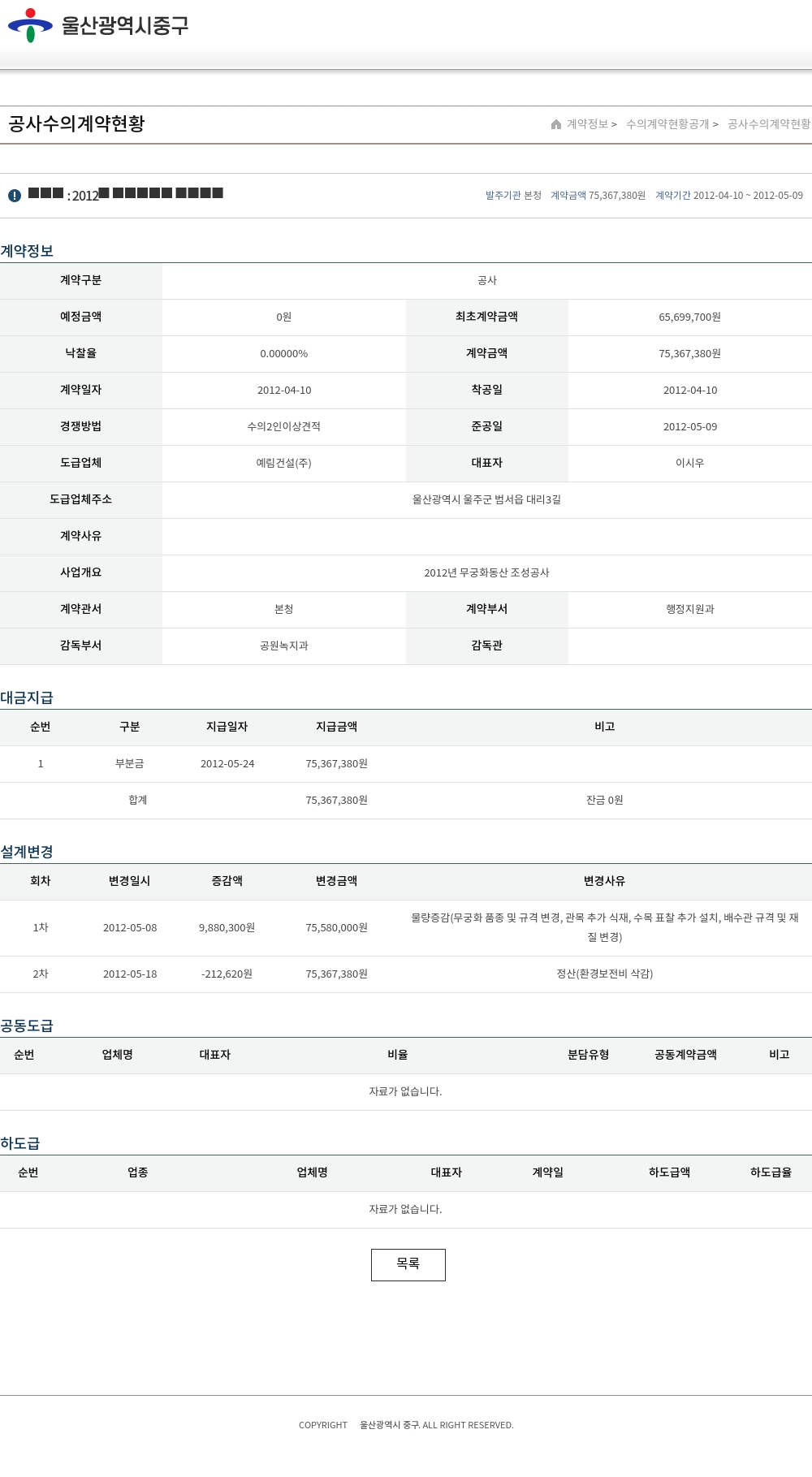Screen dimensions: 812x1477
Task: Click the 공동도급 section heading
Action: point(27,1026)
